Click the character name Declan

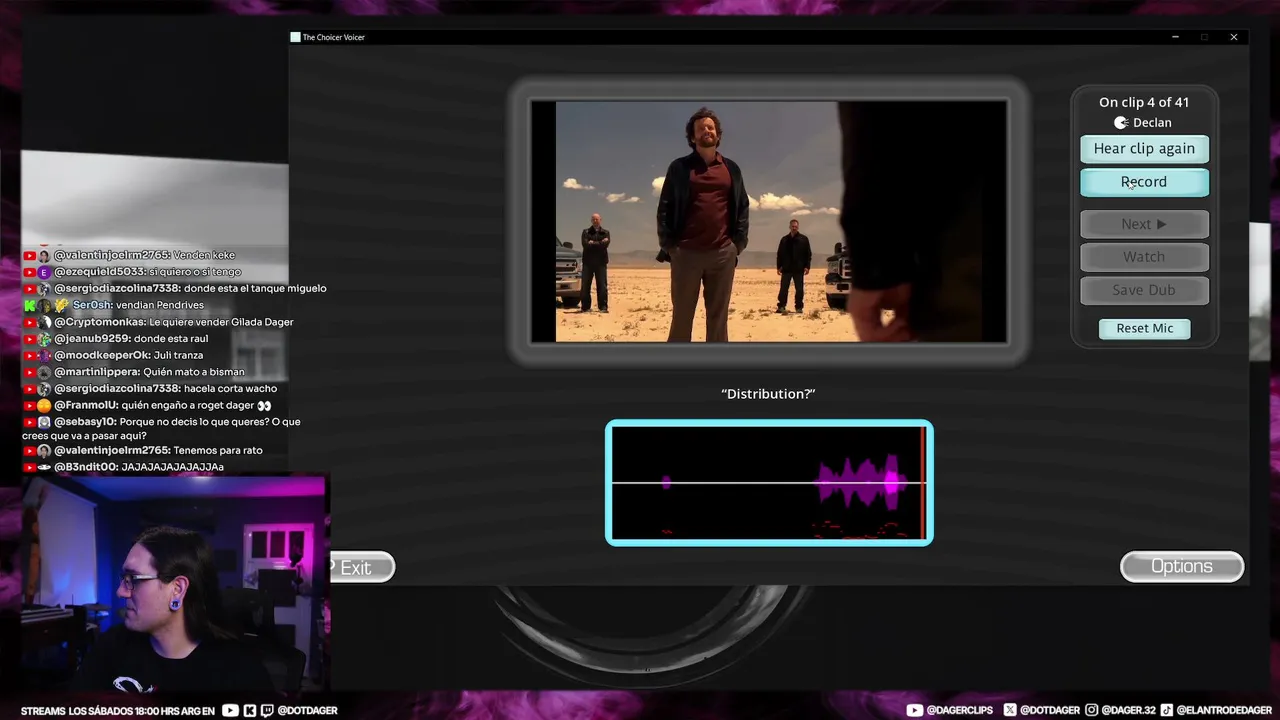point(1152,123)
